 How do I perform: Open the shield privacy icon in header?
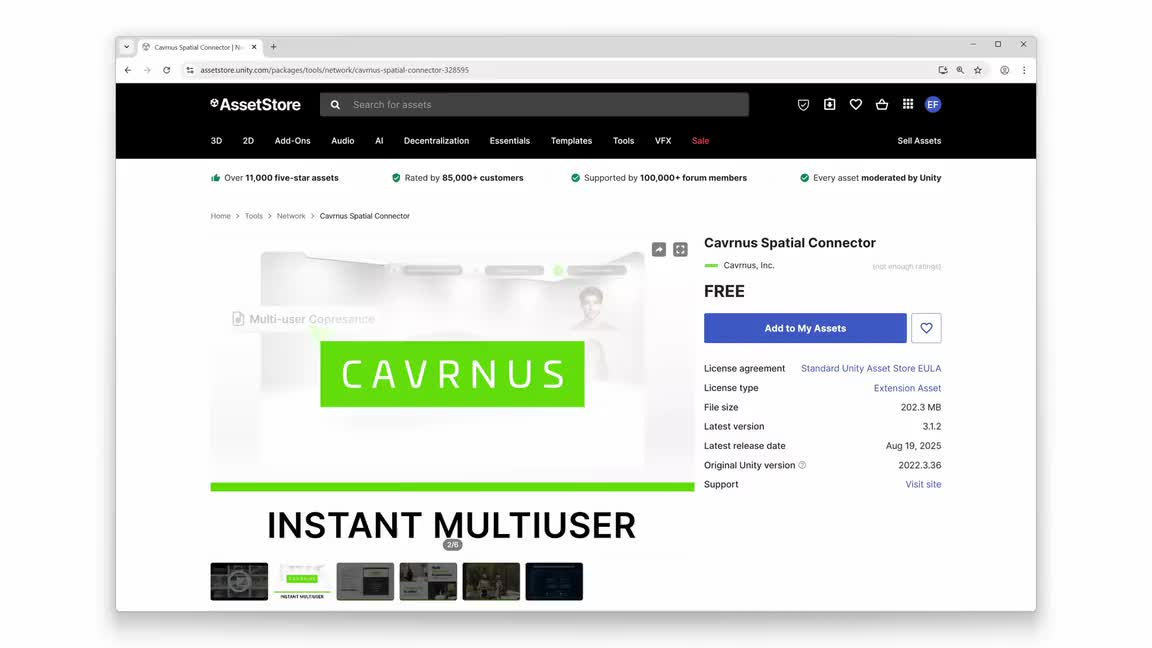(803, 105)
